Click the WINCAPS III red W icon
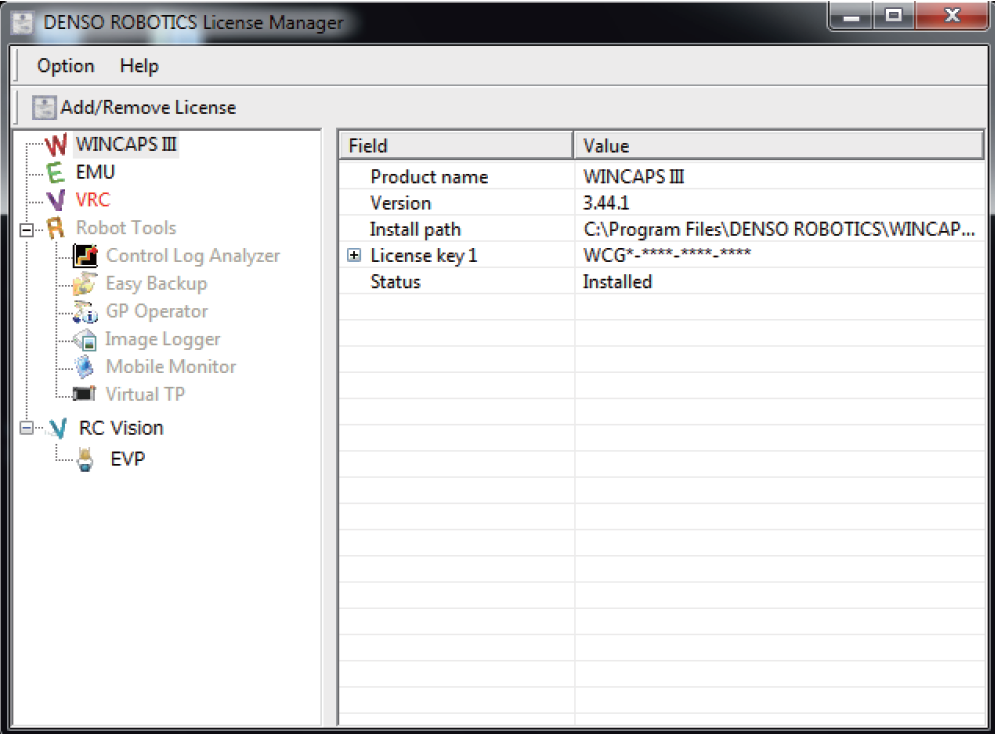995x734 pixels. click(x=56, y=145)
